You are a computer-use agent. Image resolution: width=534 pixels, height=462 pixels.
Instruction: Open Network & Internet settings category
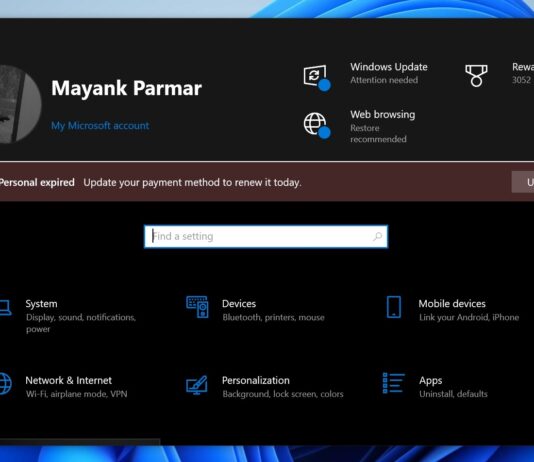[64, 386]
